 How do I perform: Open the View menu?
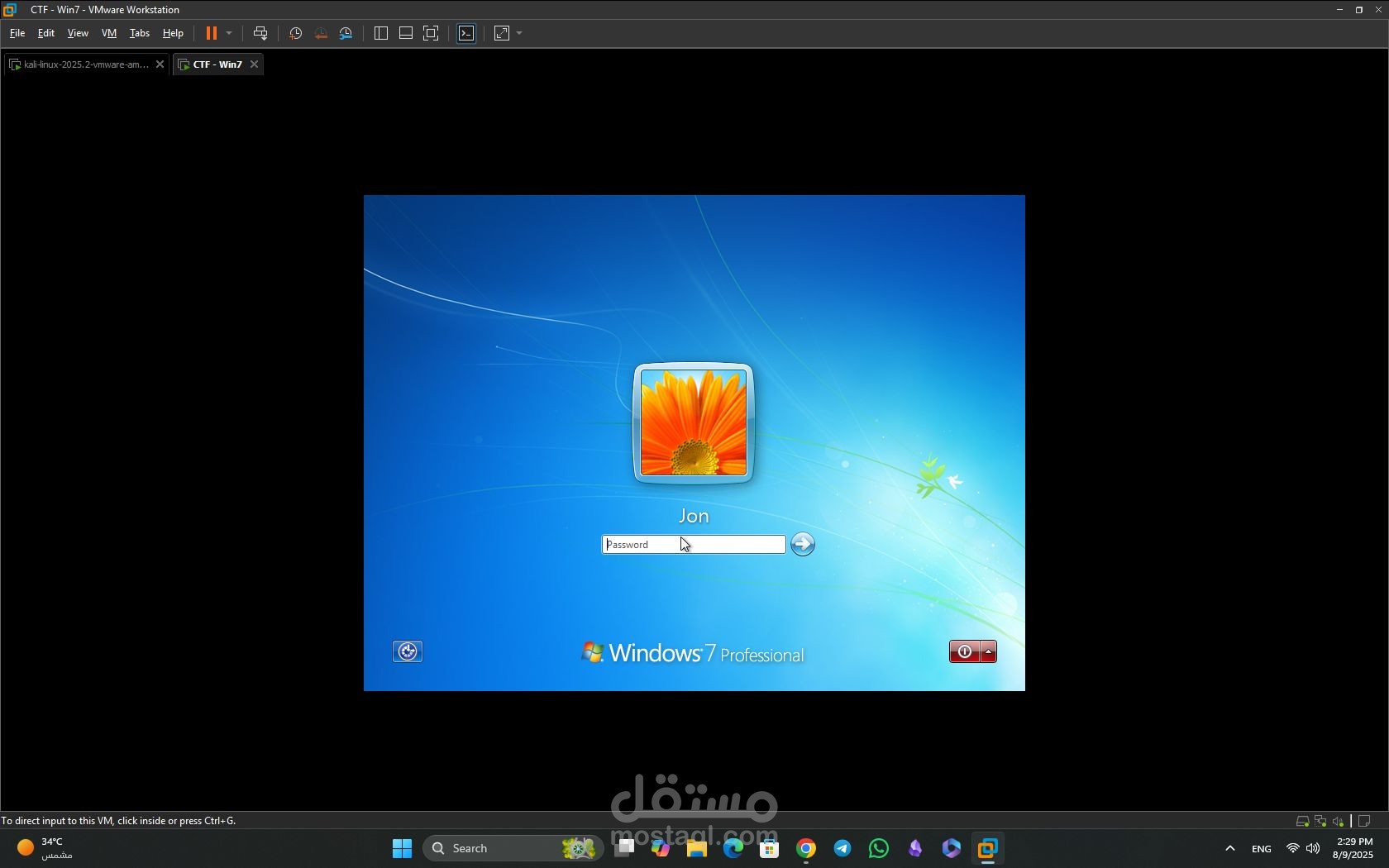tap(78, 33)
